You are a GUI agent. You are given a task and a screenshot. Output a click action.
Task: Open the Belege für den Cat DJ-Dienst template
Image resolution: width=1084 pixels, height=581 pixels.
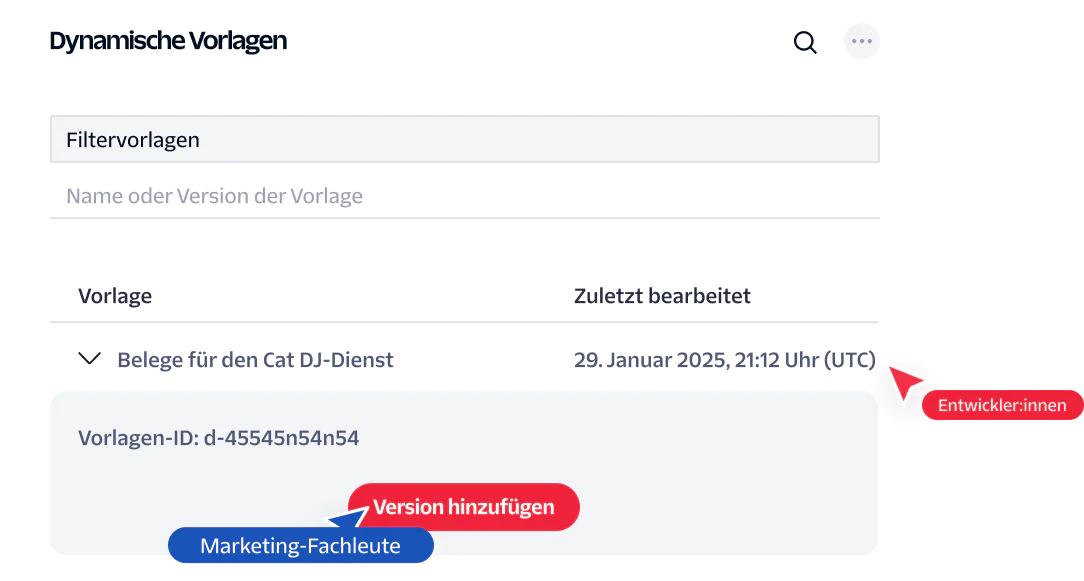255,360
